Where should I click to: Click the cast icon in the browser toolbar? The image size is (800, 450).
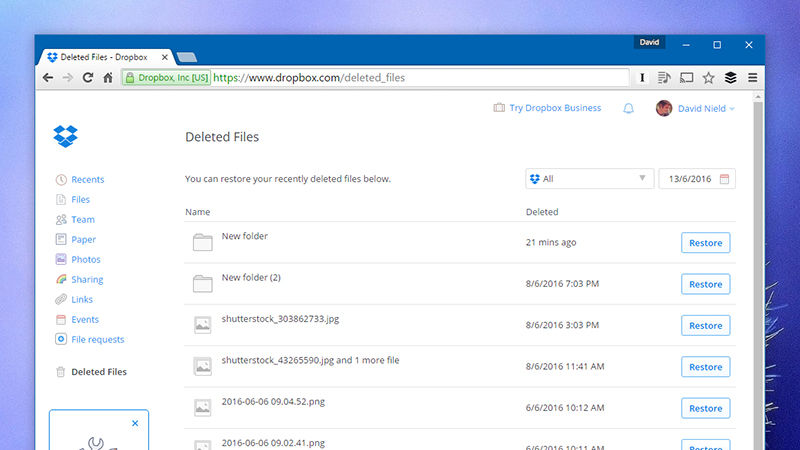click(686, 77)
